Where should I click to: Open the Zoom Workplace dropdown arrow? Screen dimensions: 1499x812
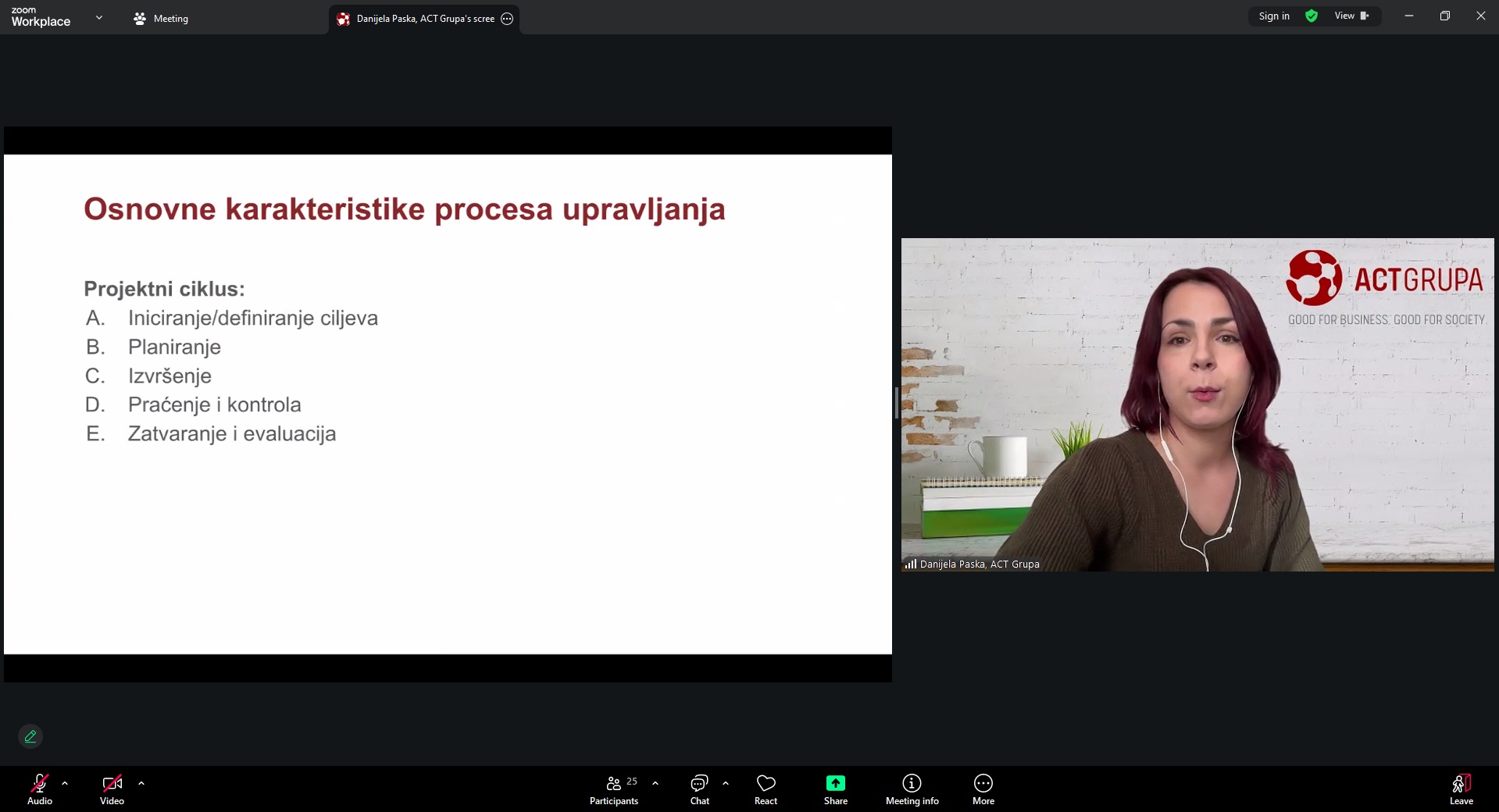(x=99, y=17)
